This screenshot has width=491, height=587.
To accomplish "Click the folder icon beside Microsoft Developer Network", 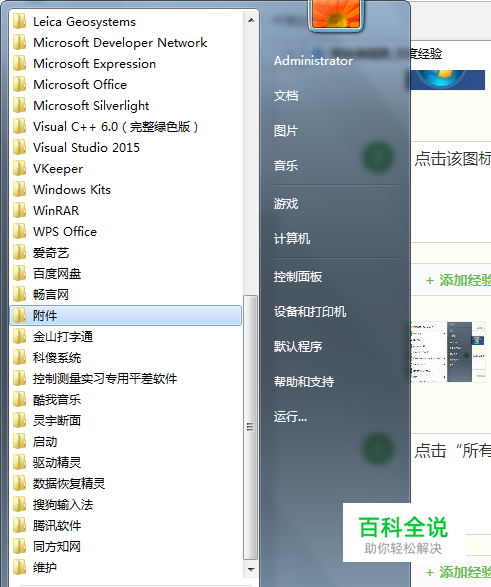I will 19,43.
